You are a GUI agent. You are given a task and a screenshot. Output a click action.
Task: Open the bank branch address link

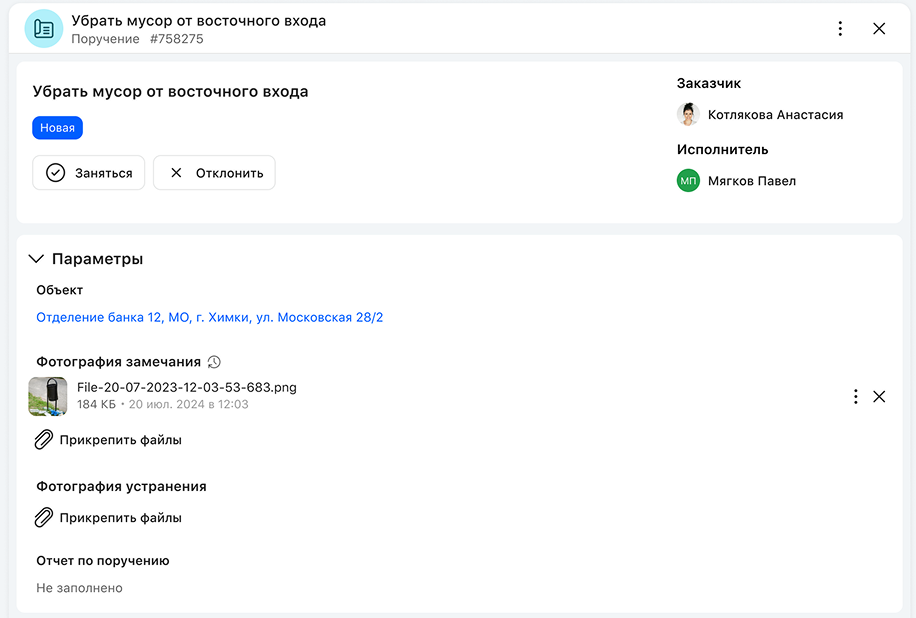[x=210, y=318]
